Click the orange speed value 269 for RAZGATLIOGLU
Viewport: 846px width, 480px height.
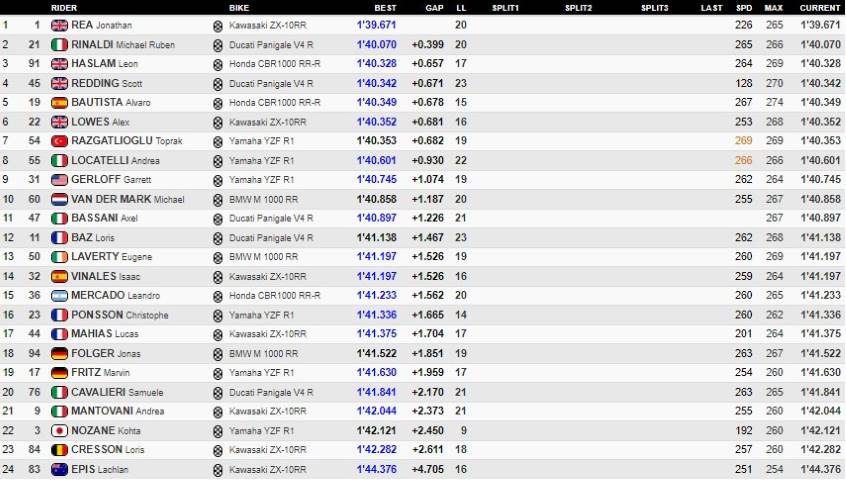tap(743, 141)
